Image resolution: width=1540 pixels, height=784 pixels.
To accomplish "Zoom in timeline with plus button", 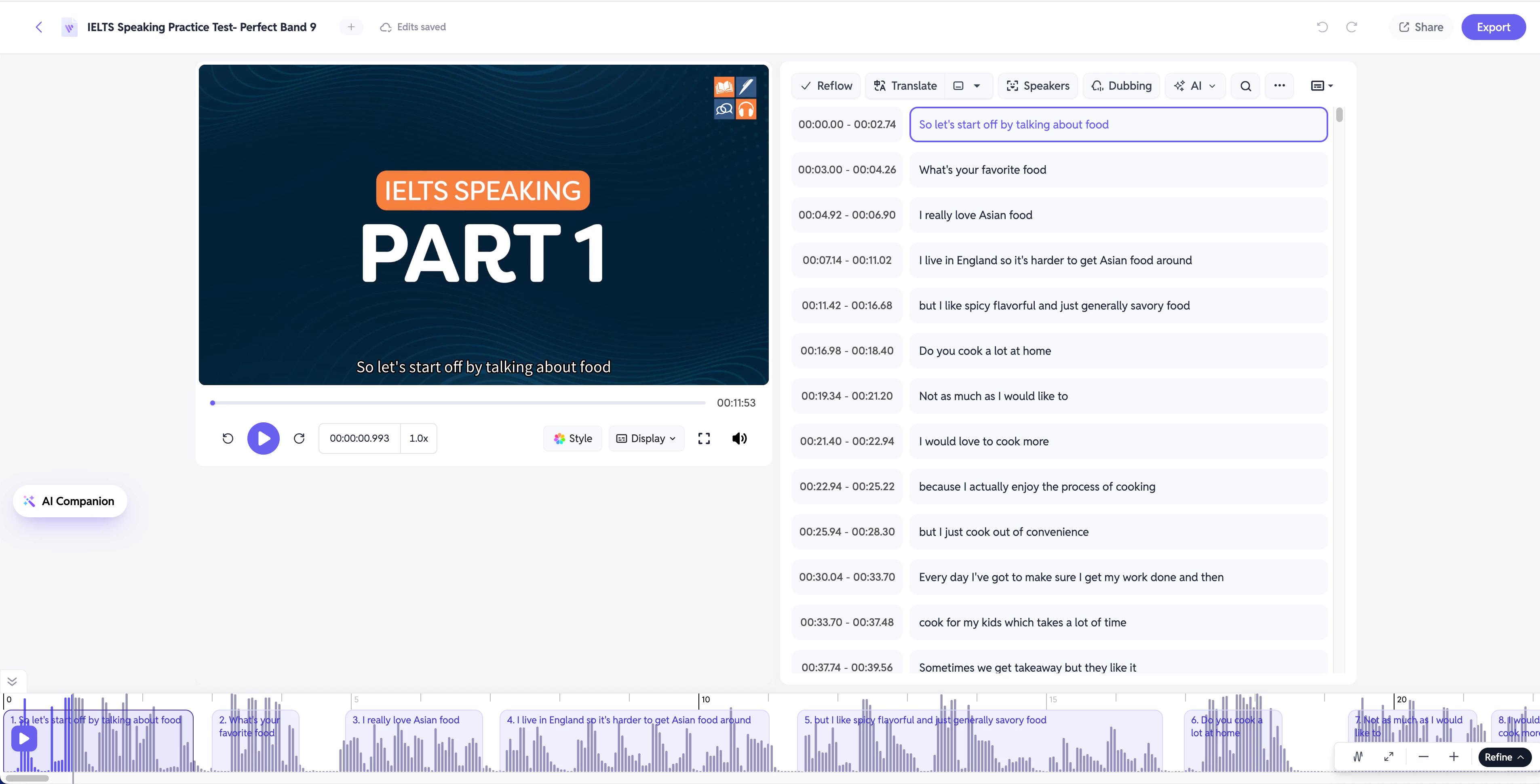I will click(x=1454, y=757).
